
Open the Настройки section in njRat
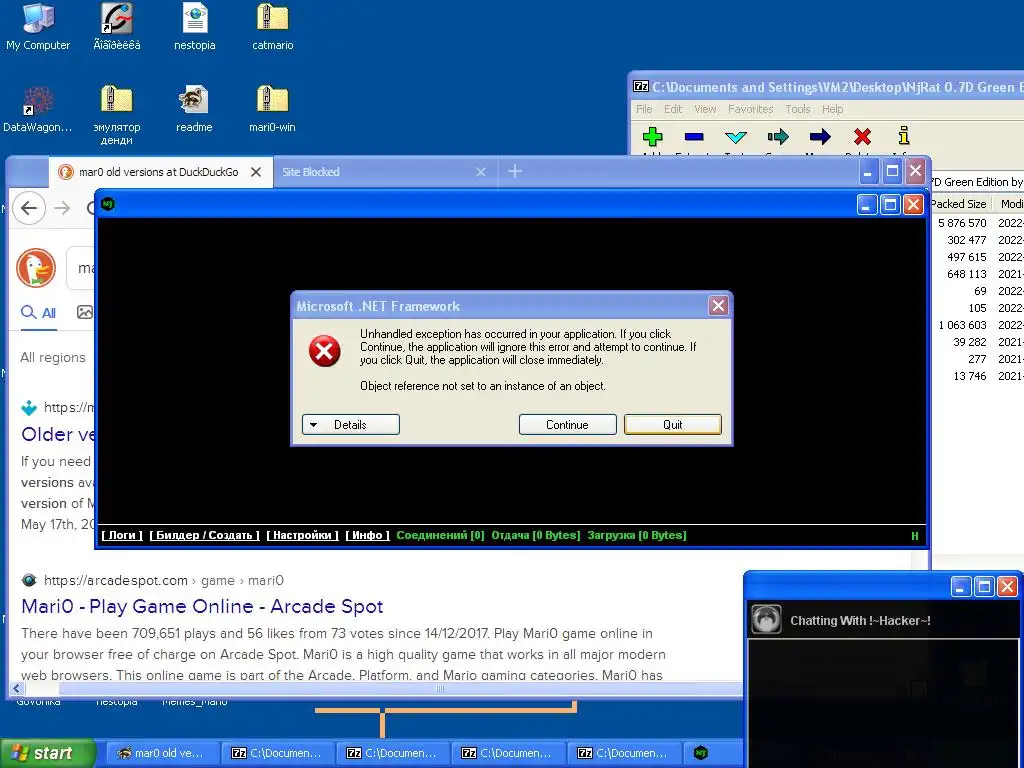pos(302,536)
